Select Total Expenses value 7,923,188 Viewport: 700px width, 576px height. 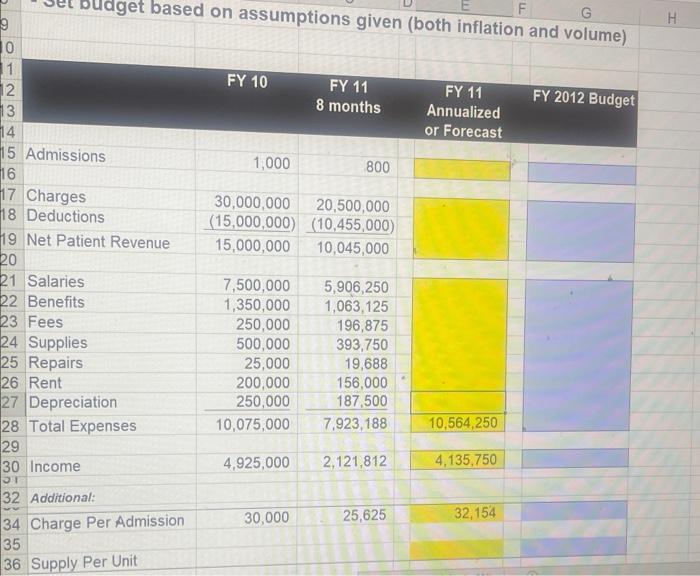coord(355,423)
